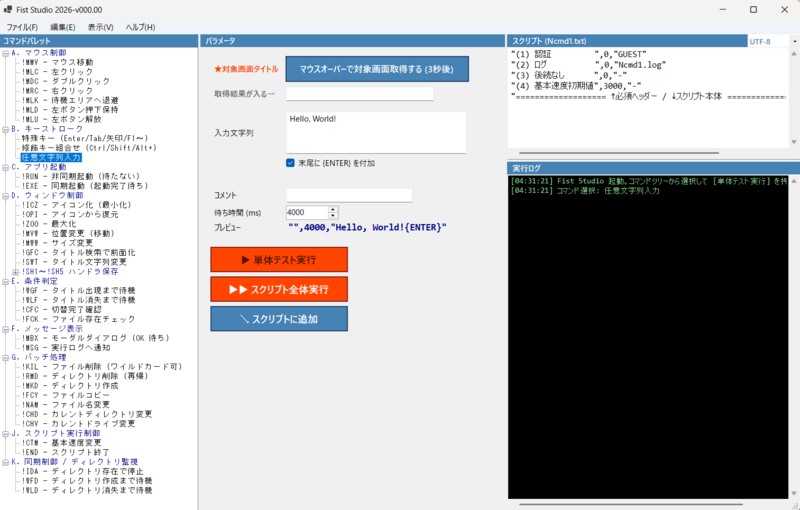Select !OPI - アイコンから復元 command
This screenshot has height=510, width=800.
point(70,215)
